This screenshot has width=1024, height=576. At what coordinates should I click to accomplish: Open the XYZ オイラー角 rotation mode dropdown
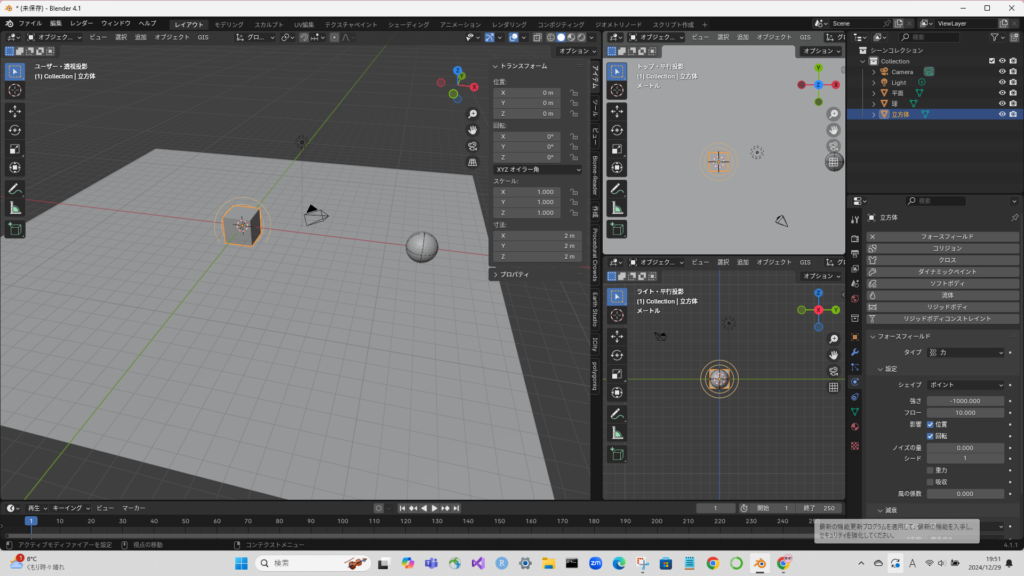click(x=537, y=170)
